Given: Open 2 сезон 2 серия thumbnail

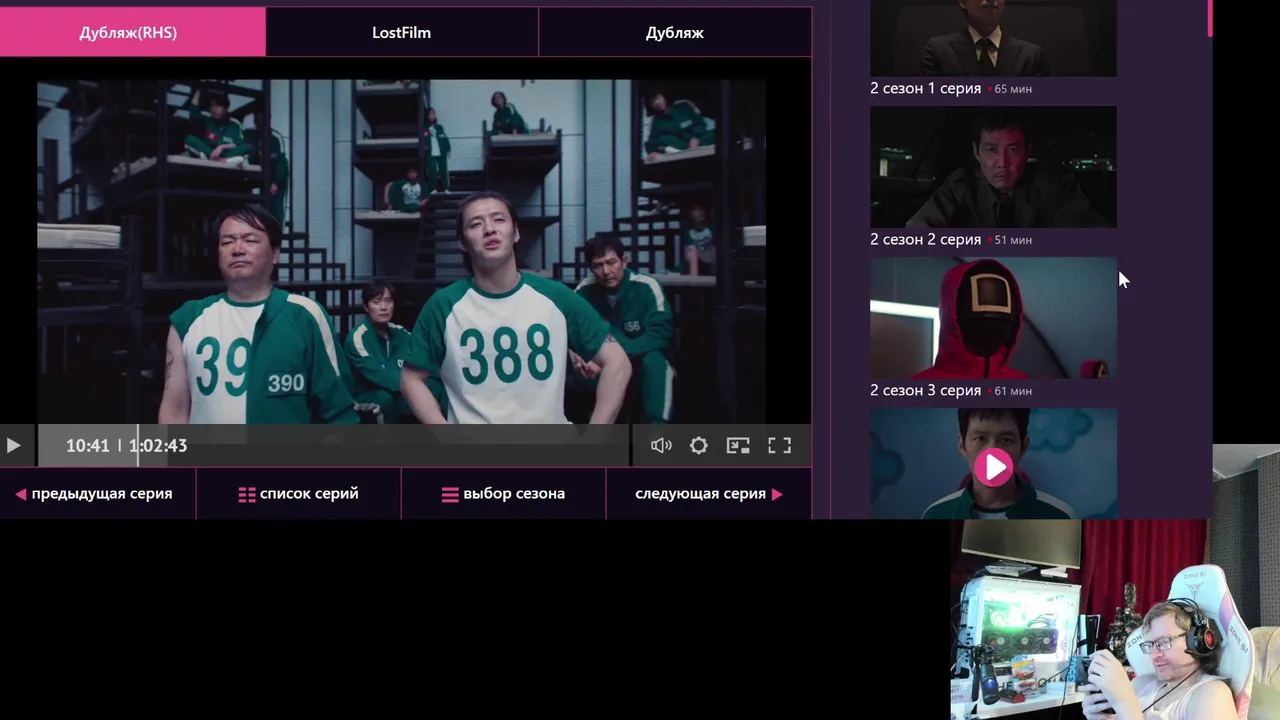Looking at the screenshot, I should click(x=993, y=167).
